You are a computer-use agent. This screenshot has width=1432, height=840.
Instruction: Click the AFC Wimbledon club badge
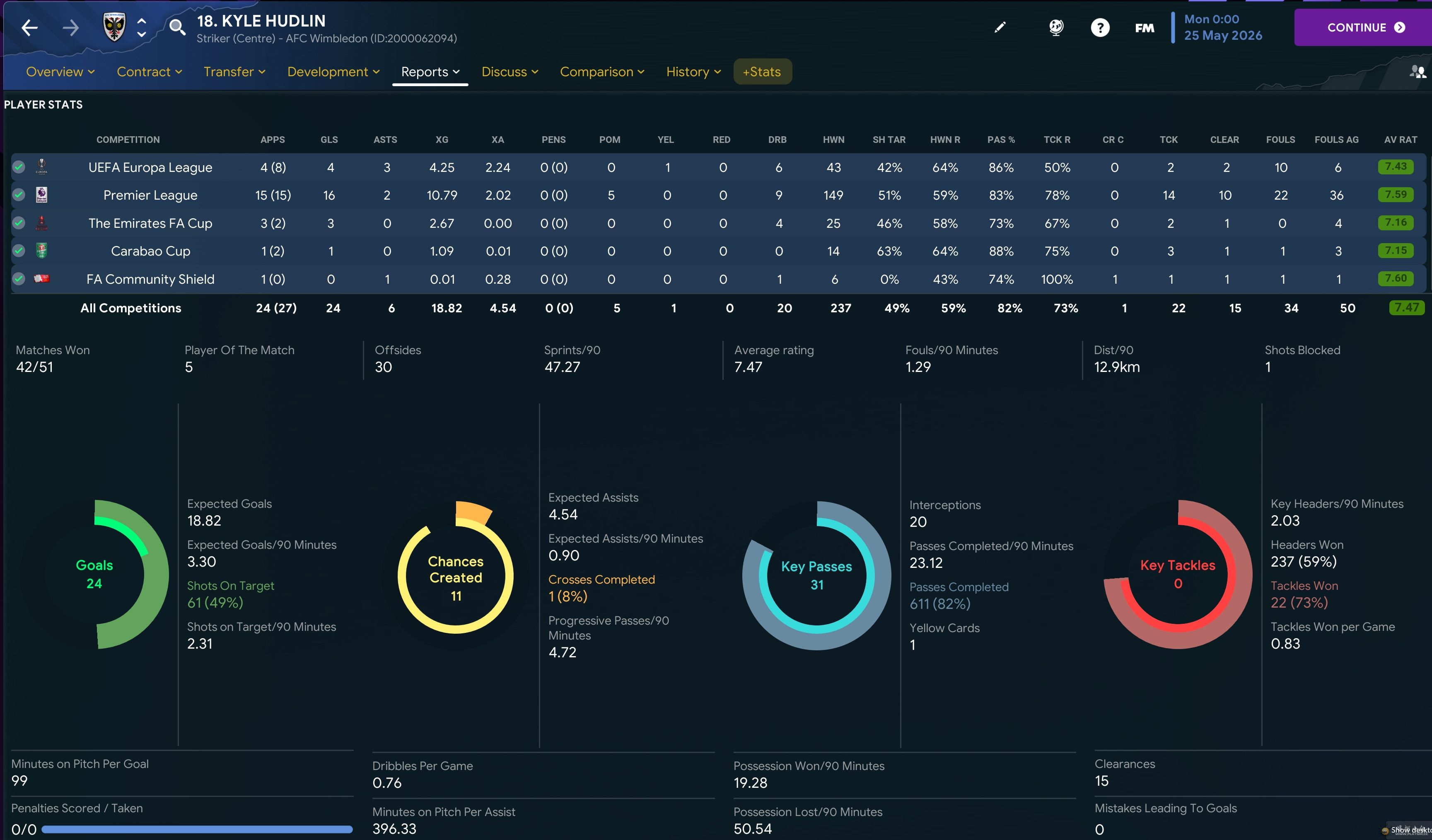click(x=114, y=27)
